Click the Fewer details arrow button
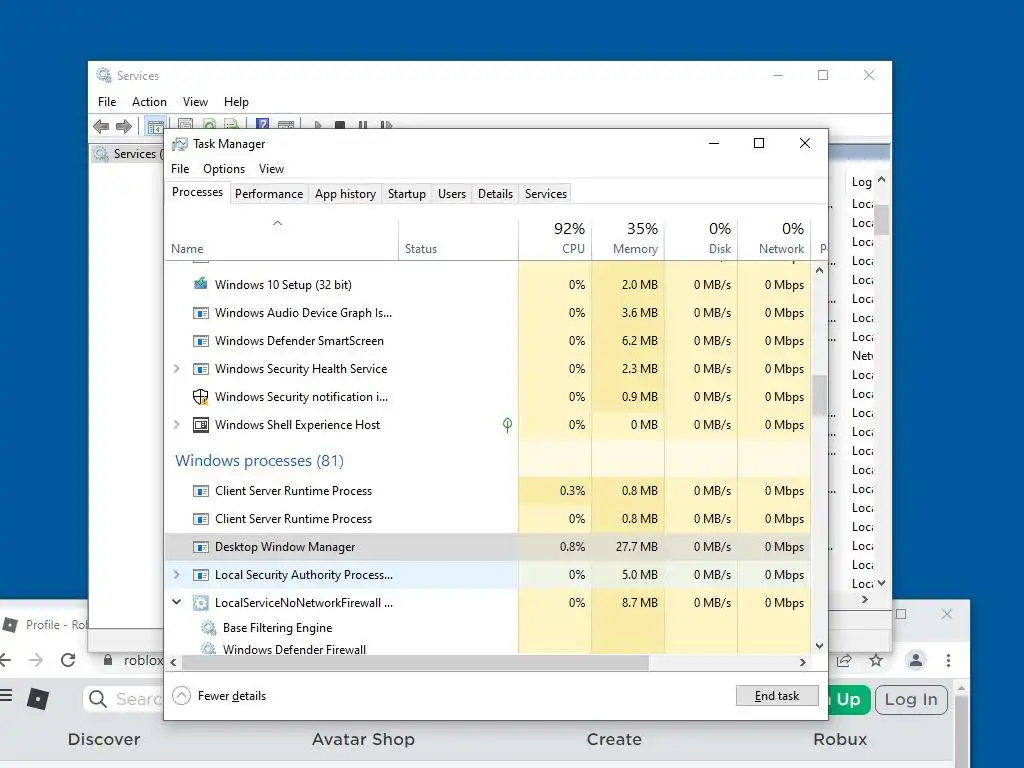The width and height of the screenshot is (1024, 768). [x=182, y=696]
